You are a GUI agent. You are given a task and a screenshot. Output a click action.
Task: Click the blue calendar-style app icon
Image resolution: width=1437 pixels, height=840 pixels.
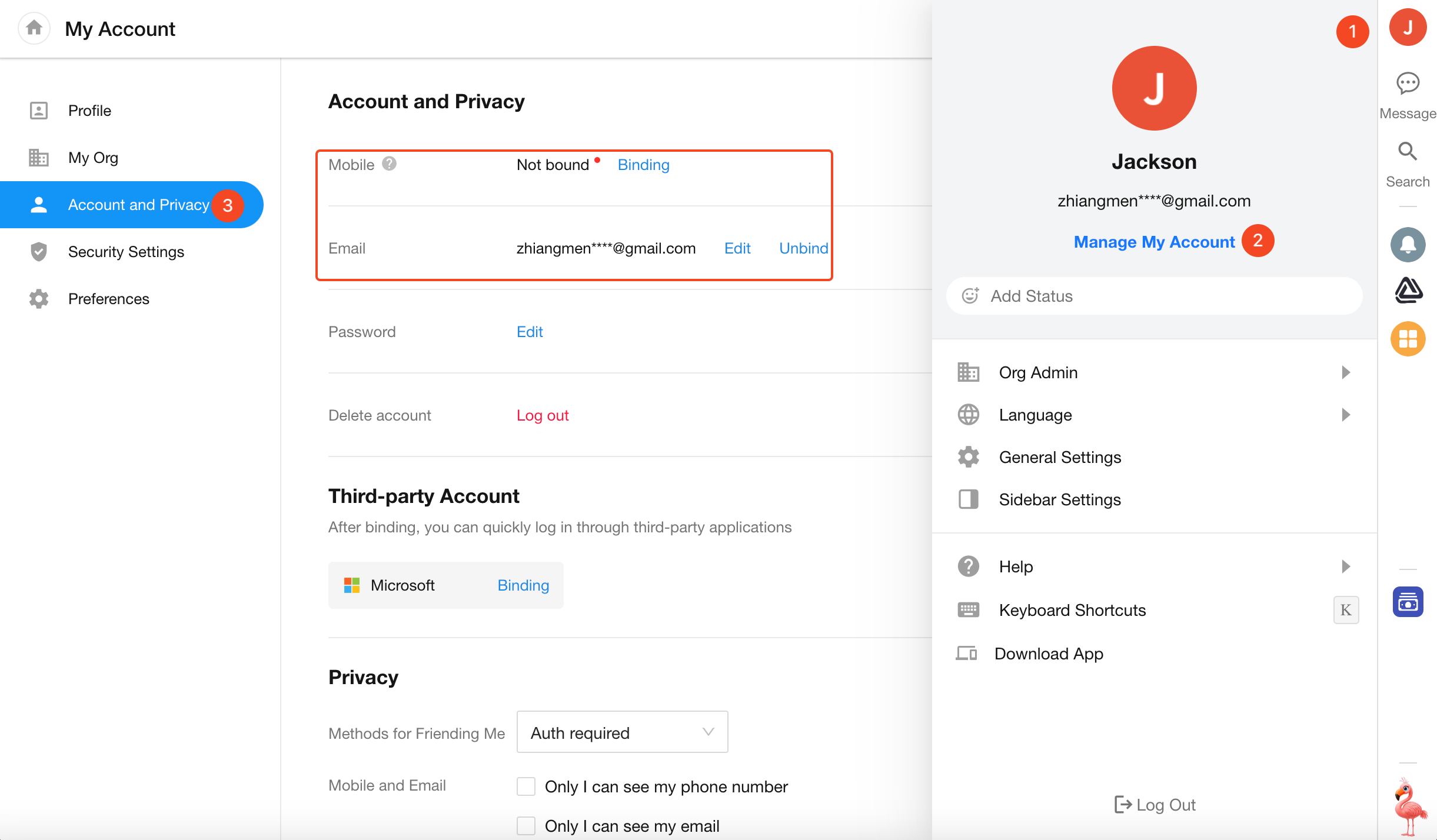[1408, 602]
